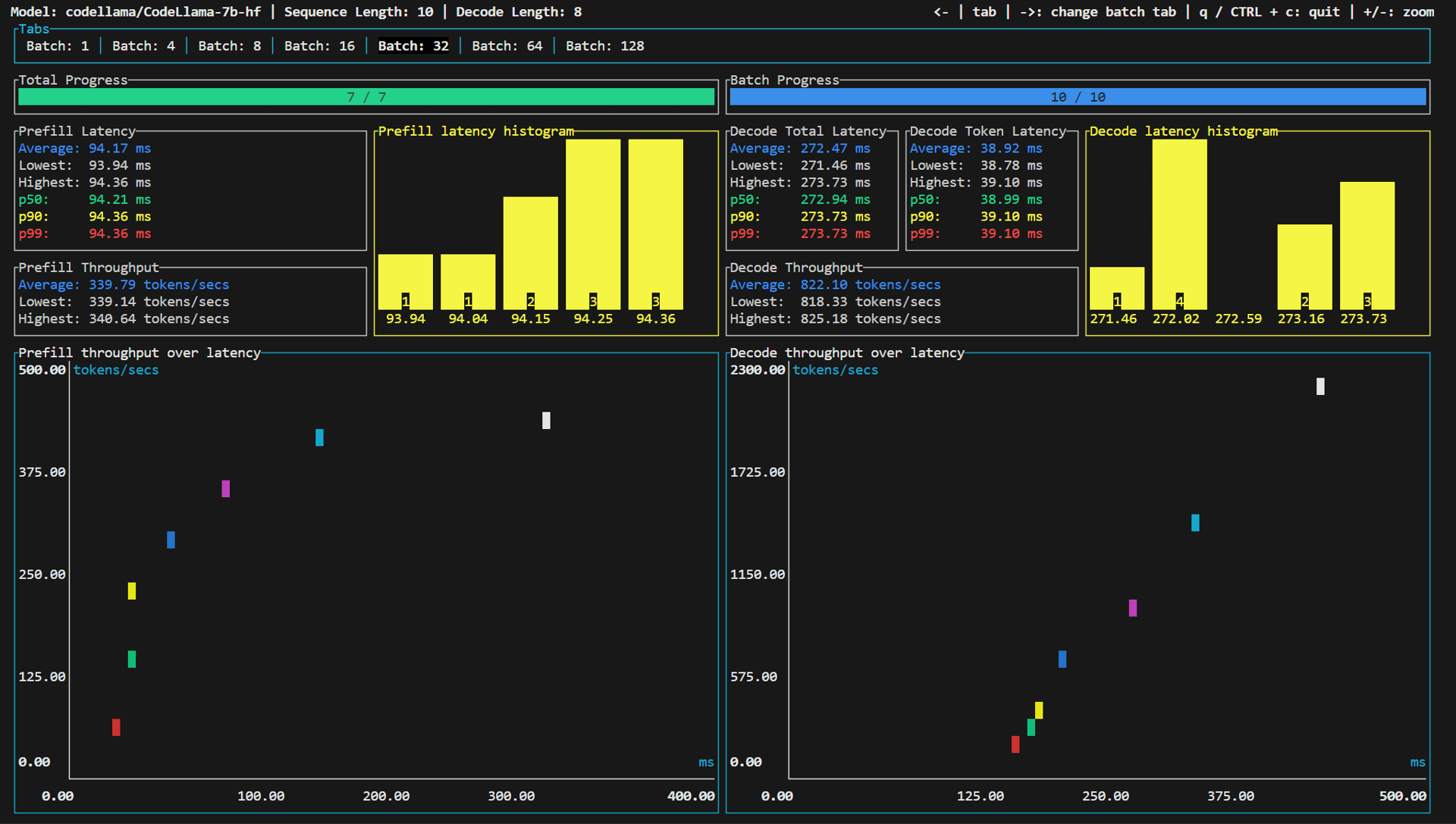Click the Decode Token Latency average 38.92 ms
Image resolution: width=1456 pixels, height=824 pixels.
pyautogui.click(x=1012, y=149)
